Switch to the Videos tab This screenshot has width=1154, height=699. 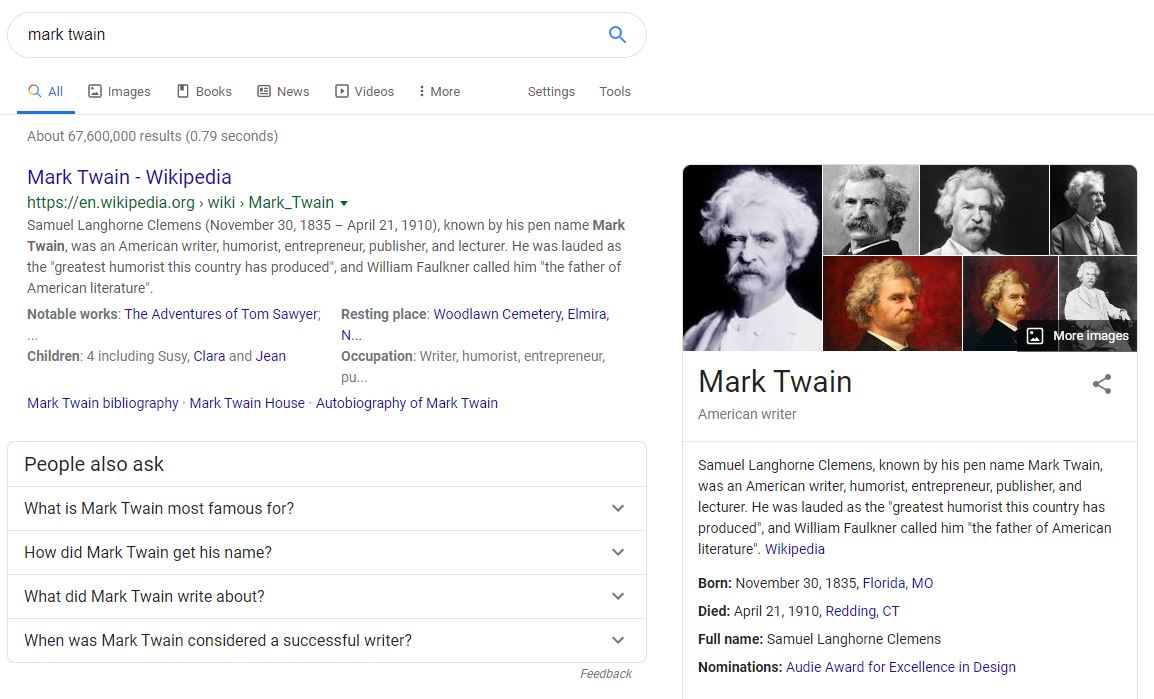tap(365, 91)
